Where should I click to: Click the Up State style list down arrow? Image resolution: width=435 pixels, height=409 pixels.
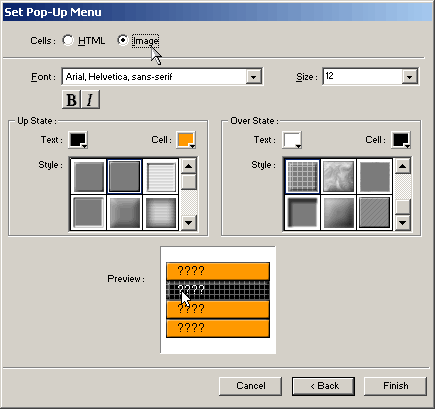(189, 222)
